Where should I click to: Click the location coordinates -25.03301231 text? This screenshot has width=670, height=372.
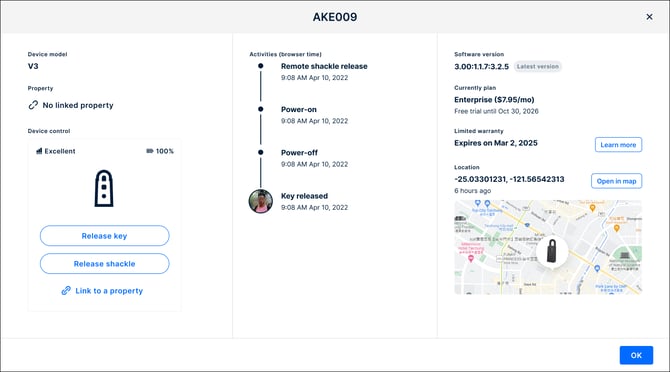(509, 179)
